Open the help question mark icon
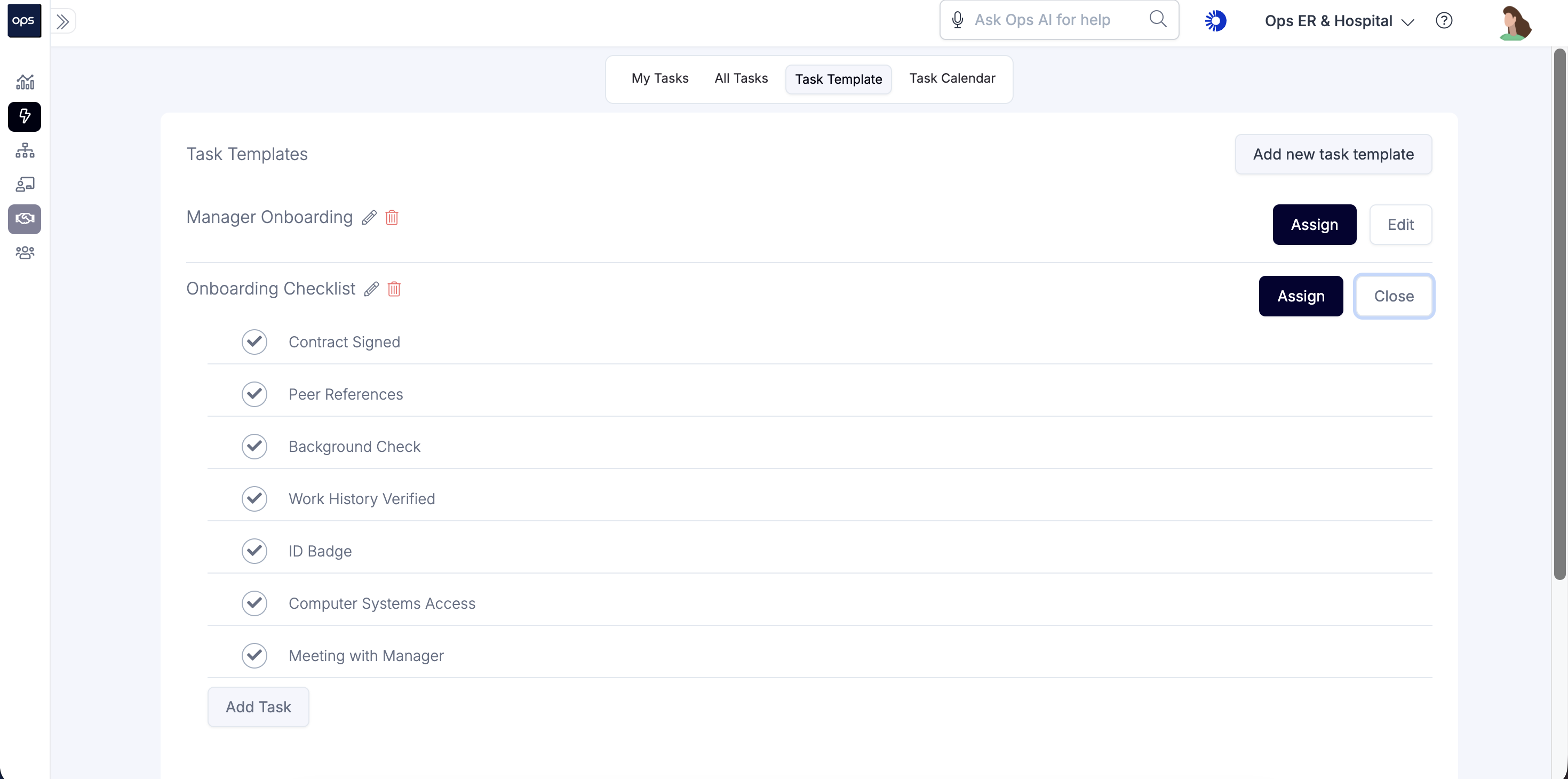This screenshot has width=1568, height=779. pos(1444,21)
